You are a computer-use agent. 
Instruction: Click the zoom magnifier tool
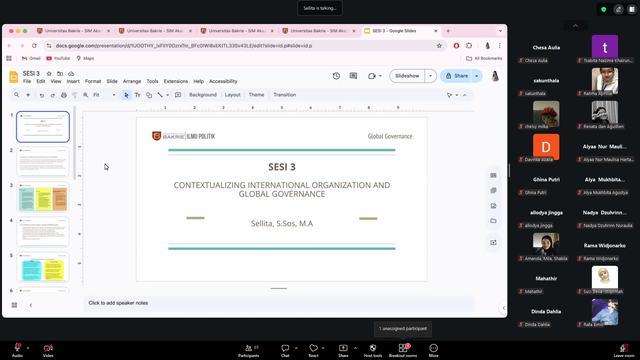[x=86, y=95]
